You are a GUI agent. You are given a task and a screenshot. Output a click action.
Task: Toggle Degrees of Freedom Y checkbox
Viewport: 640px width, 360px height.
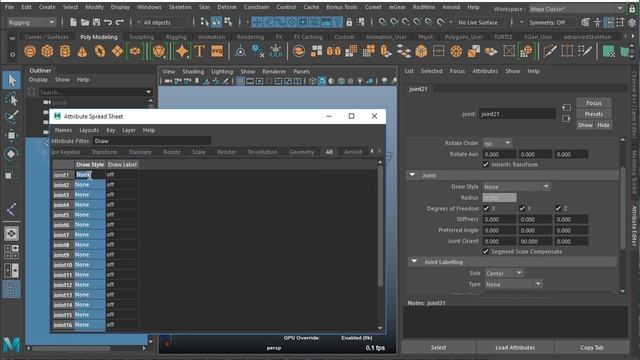pos(522,208)
